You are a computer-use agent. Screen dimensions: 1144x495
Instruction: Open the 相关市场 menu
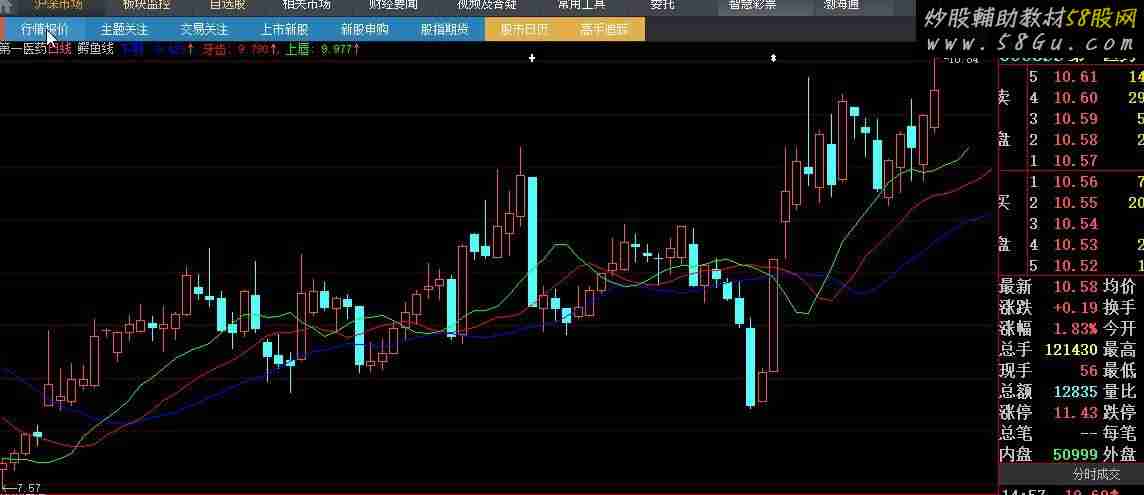[306, 4]
